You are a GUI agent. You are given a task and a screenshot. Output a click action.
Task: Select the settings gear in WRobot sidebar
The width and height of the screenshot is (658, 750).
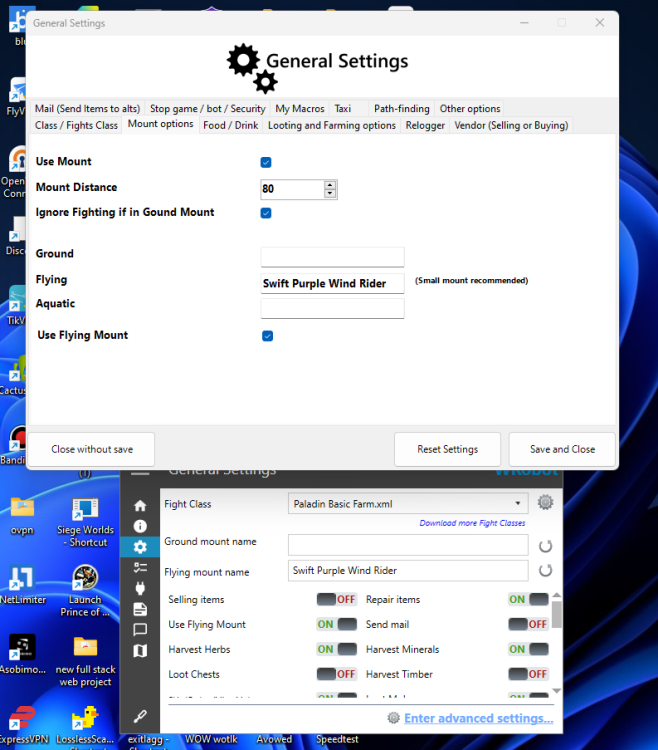140,547
